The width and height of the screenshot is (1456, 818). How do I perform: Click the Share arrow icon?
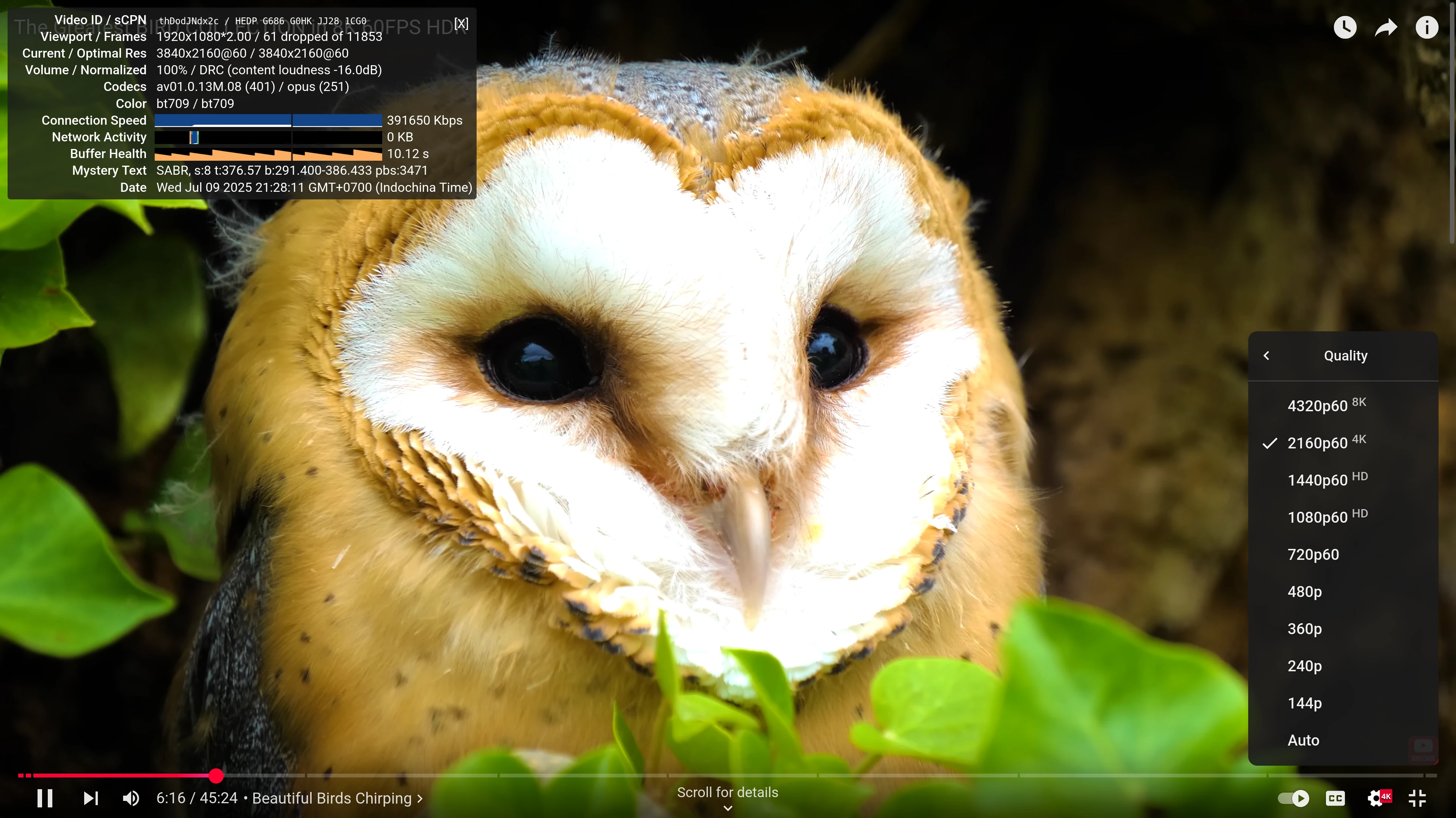(x=1386, y=27)
